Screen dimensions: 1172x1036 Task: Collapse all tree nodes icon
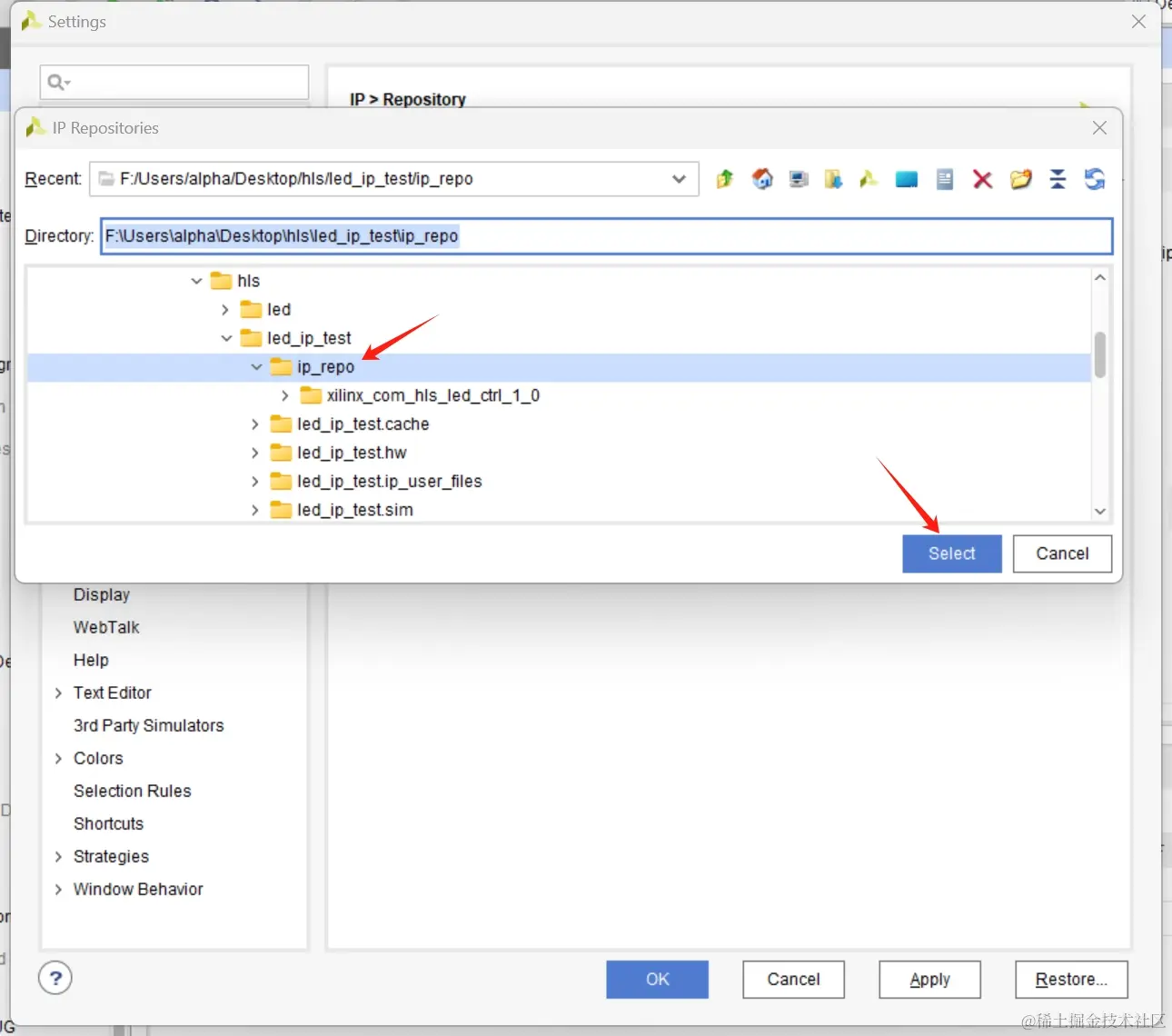pyautogui.click(x=1058, y=179)
